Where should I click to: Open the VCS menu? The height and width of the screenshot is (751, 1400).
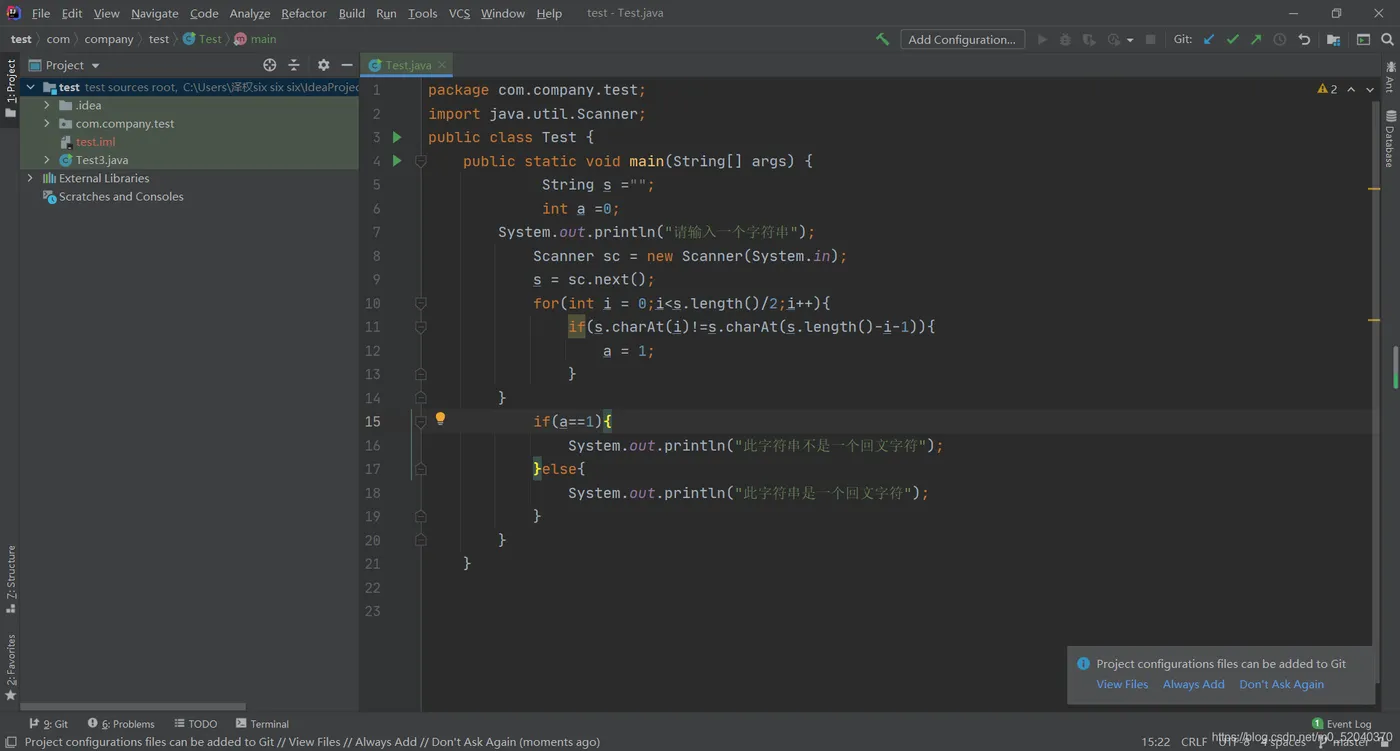tap(459, 13)
